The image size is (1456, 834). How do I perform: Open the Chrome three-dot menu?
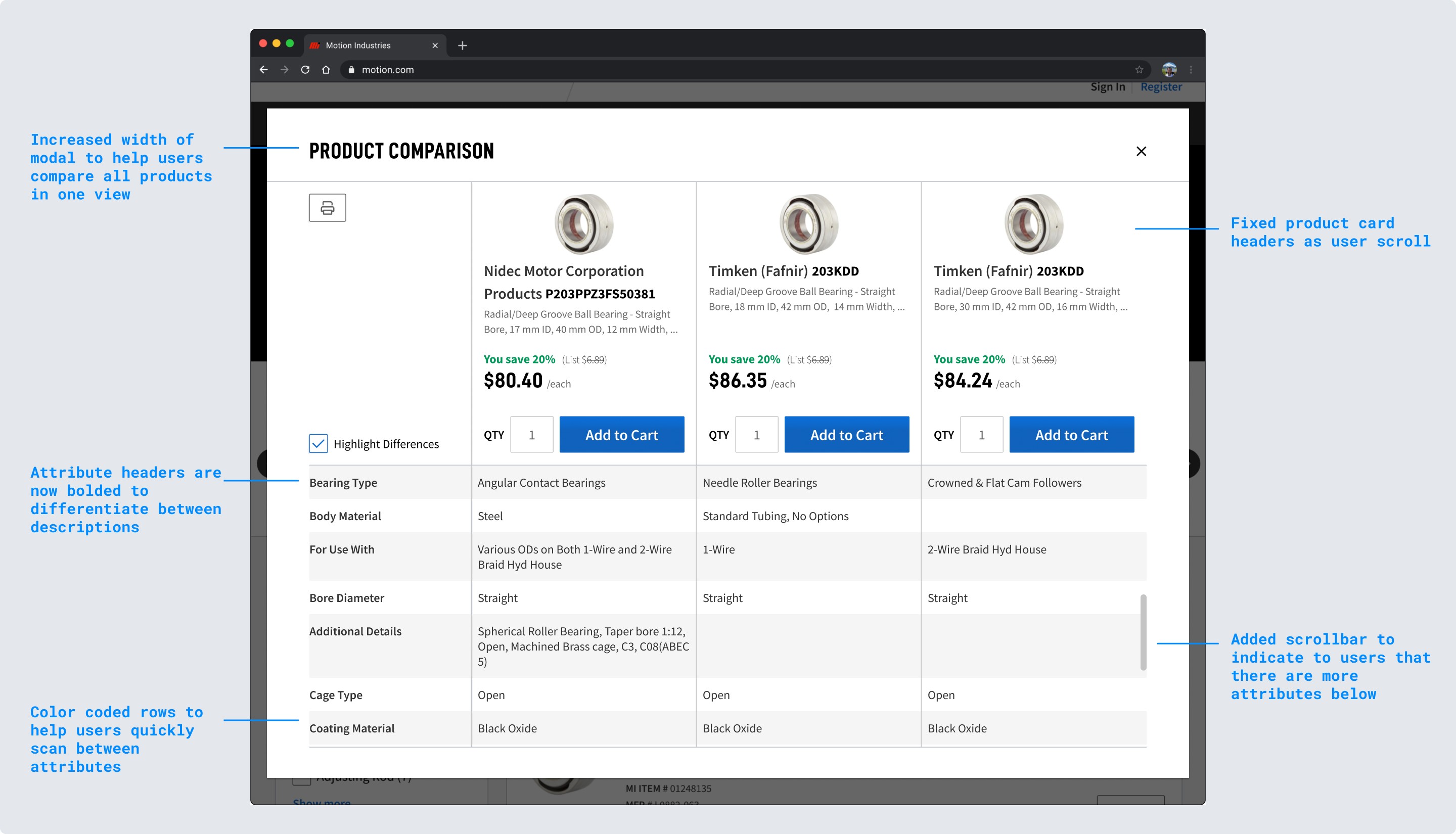tap(1191, 69)
